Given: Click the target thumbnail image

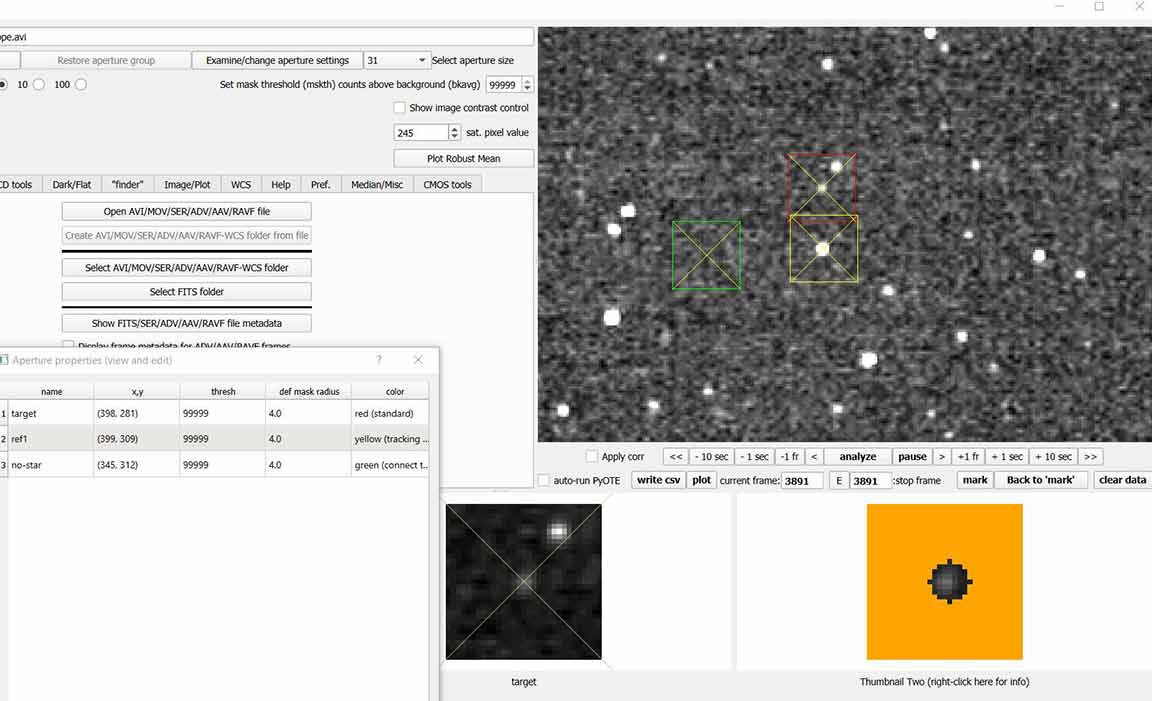Looking at the screenshot, I should [x=524, y=582].
